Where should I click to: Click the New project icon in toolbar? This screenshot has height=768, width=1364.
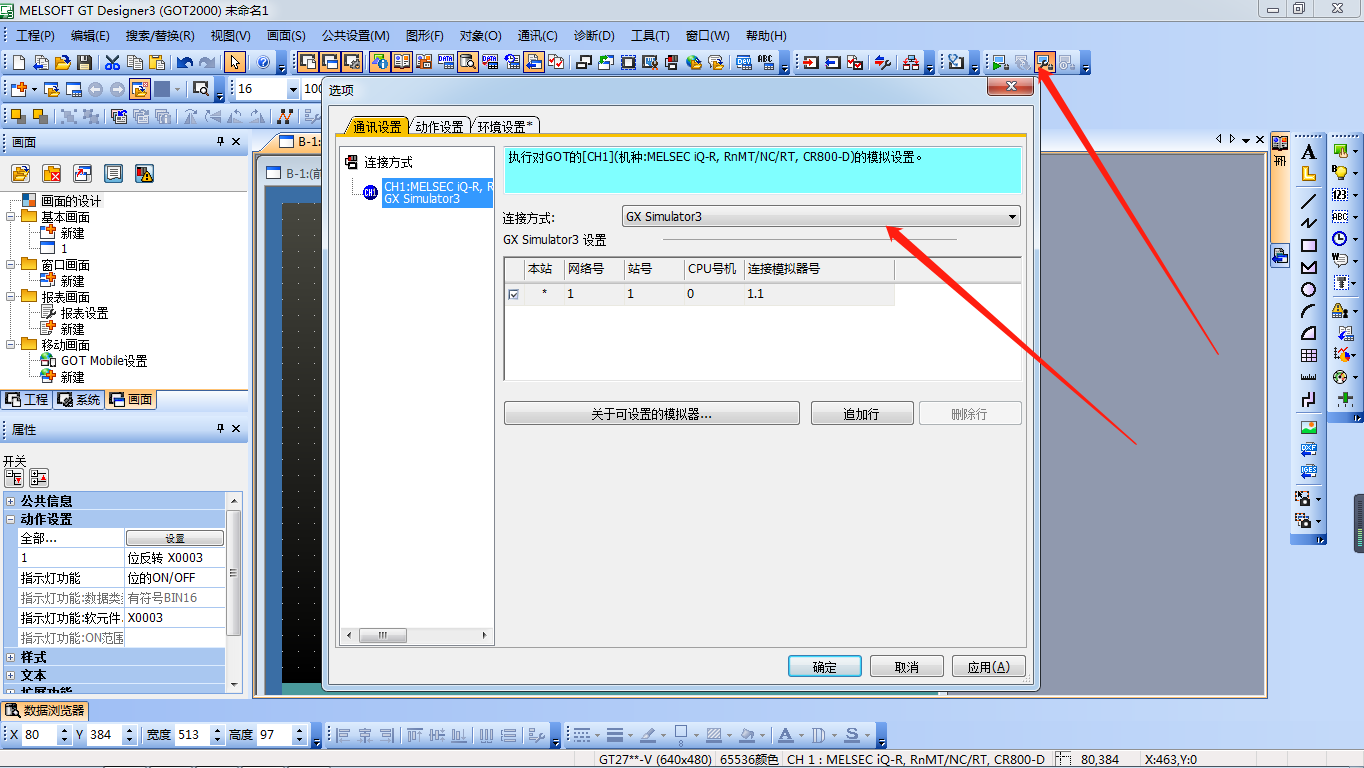[x=19, y=62]
